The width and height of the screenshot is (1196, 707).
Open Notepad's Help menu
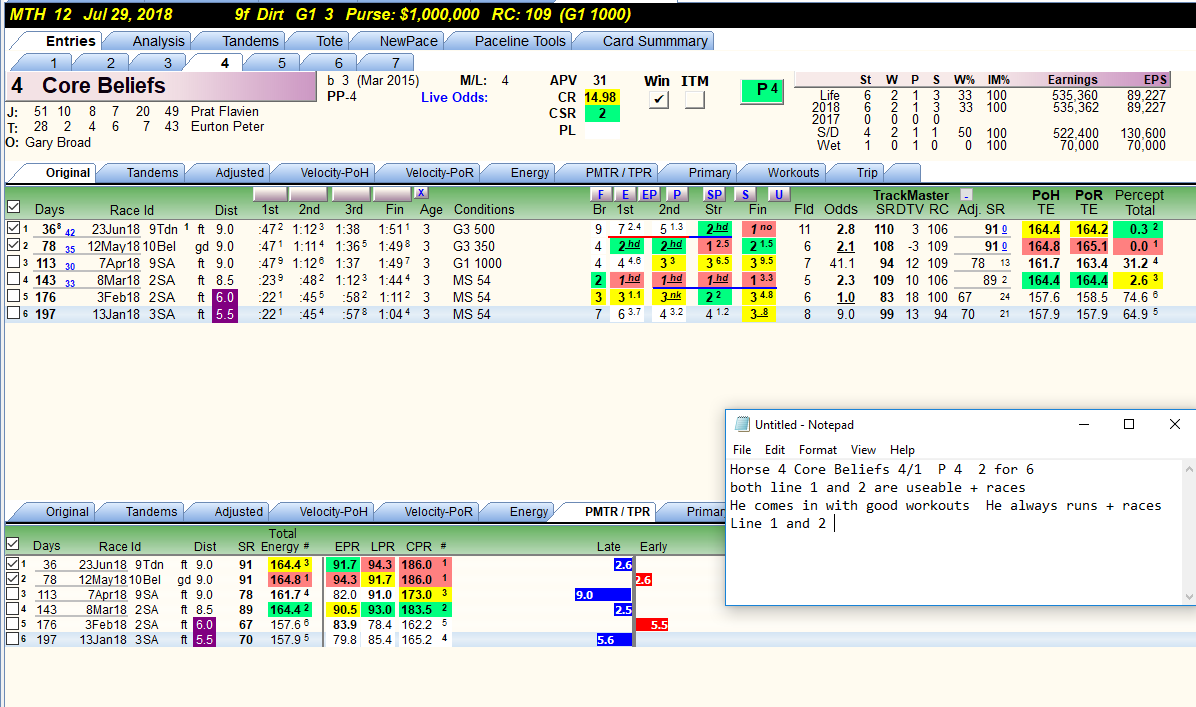[902, 450]
